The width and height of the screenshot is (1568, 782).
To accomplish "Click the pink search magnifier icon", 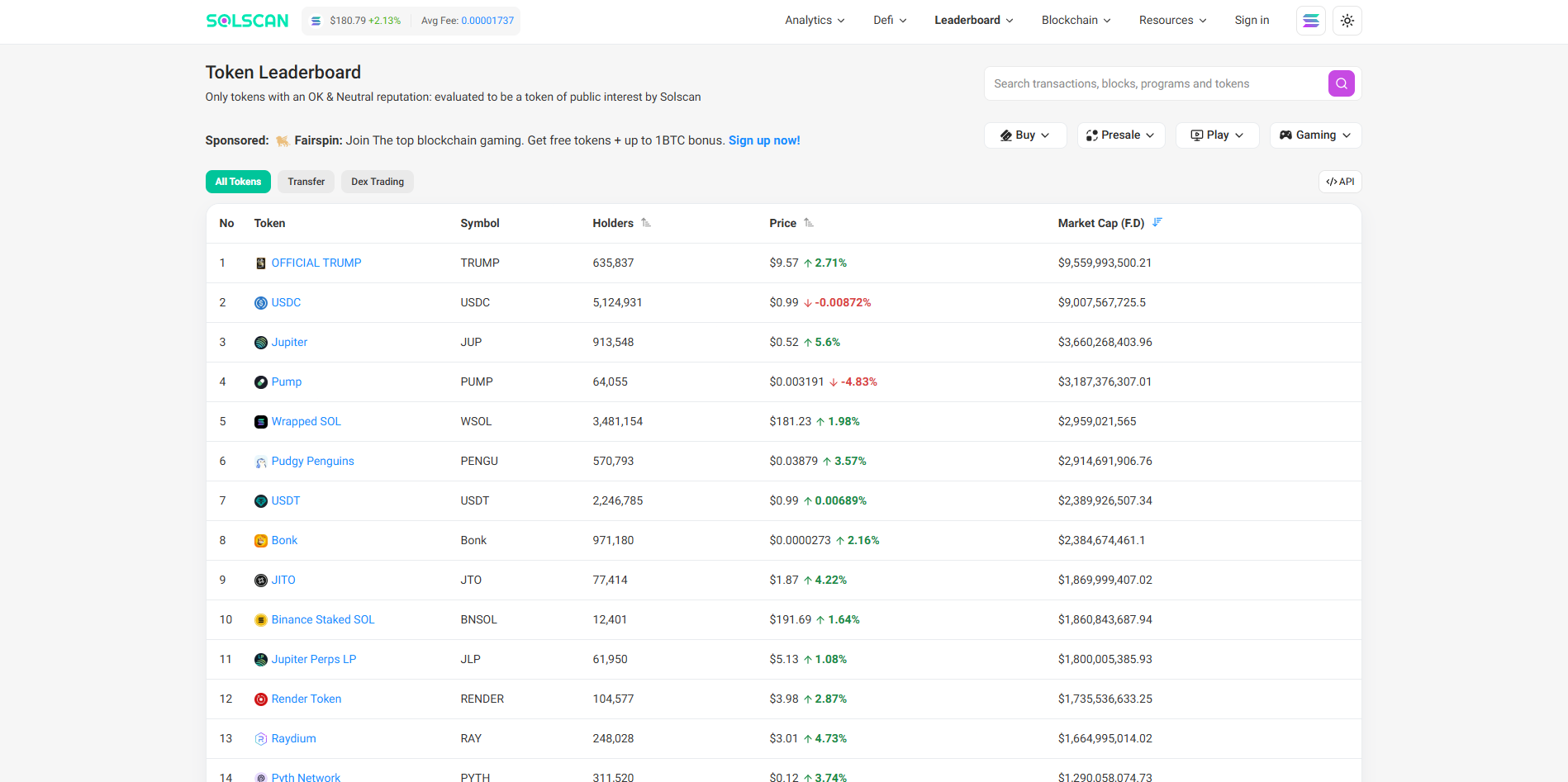I will [x=1340, y=83].
